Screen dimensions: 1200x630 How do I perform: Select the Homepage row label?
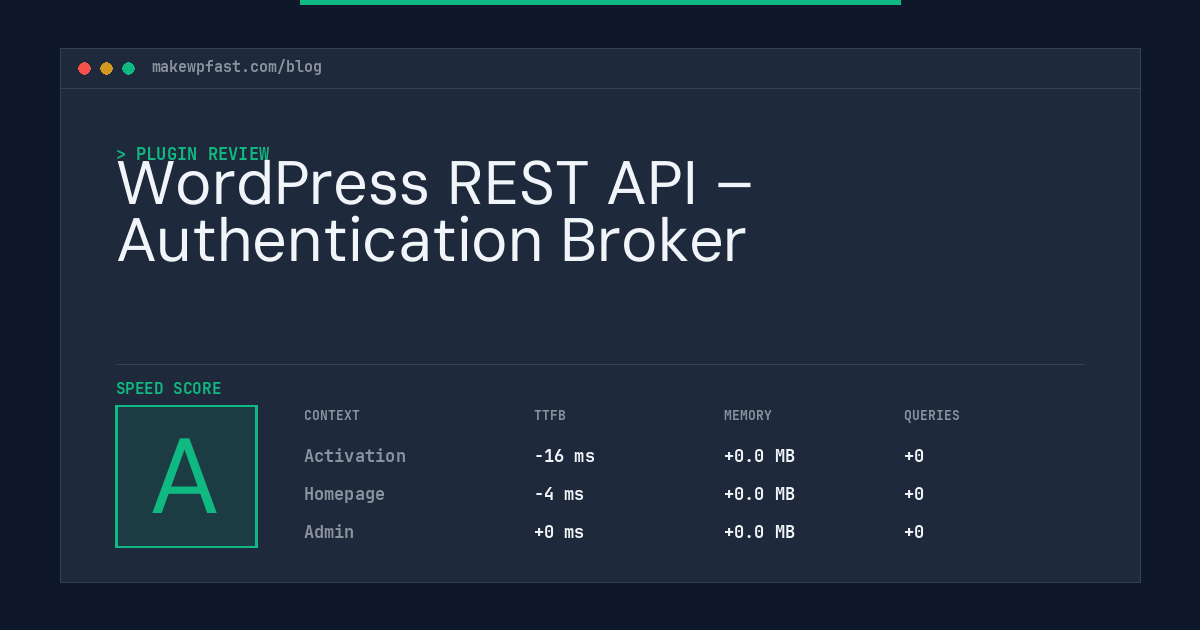point(344,494)
